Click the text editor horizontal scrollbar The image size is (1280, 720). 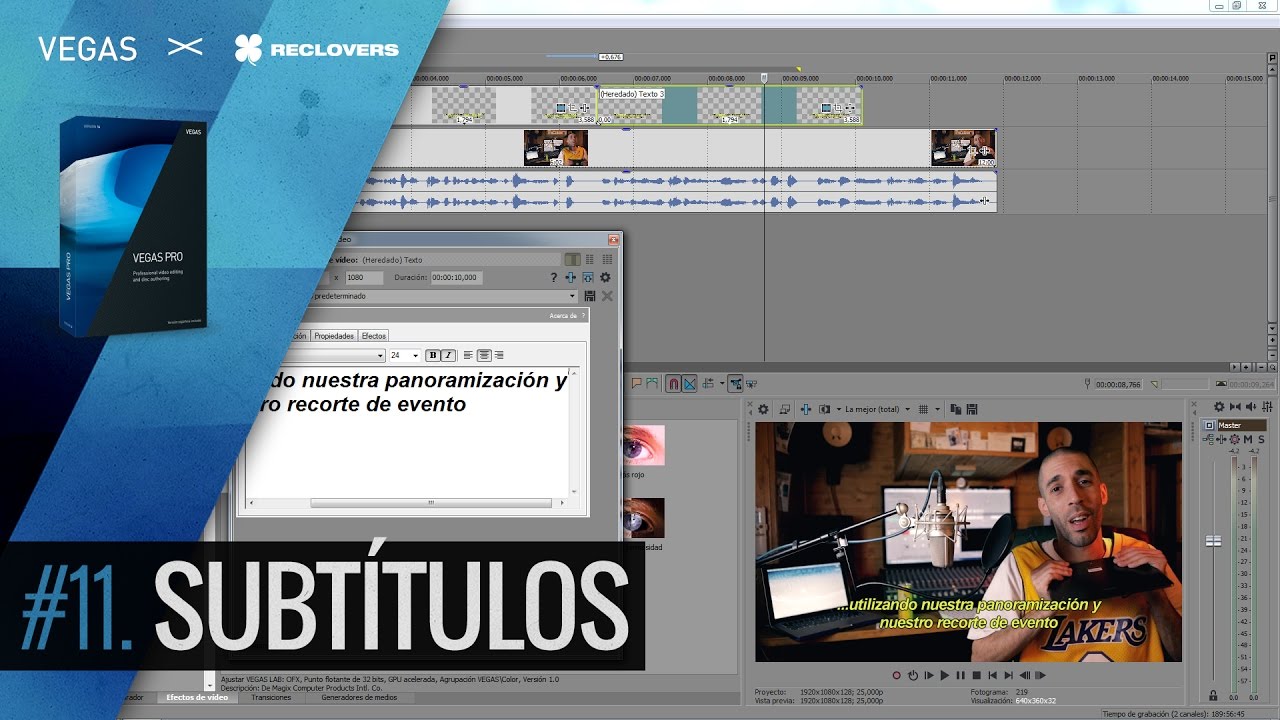coord(430,503)
